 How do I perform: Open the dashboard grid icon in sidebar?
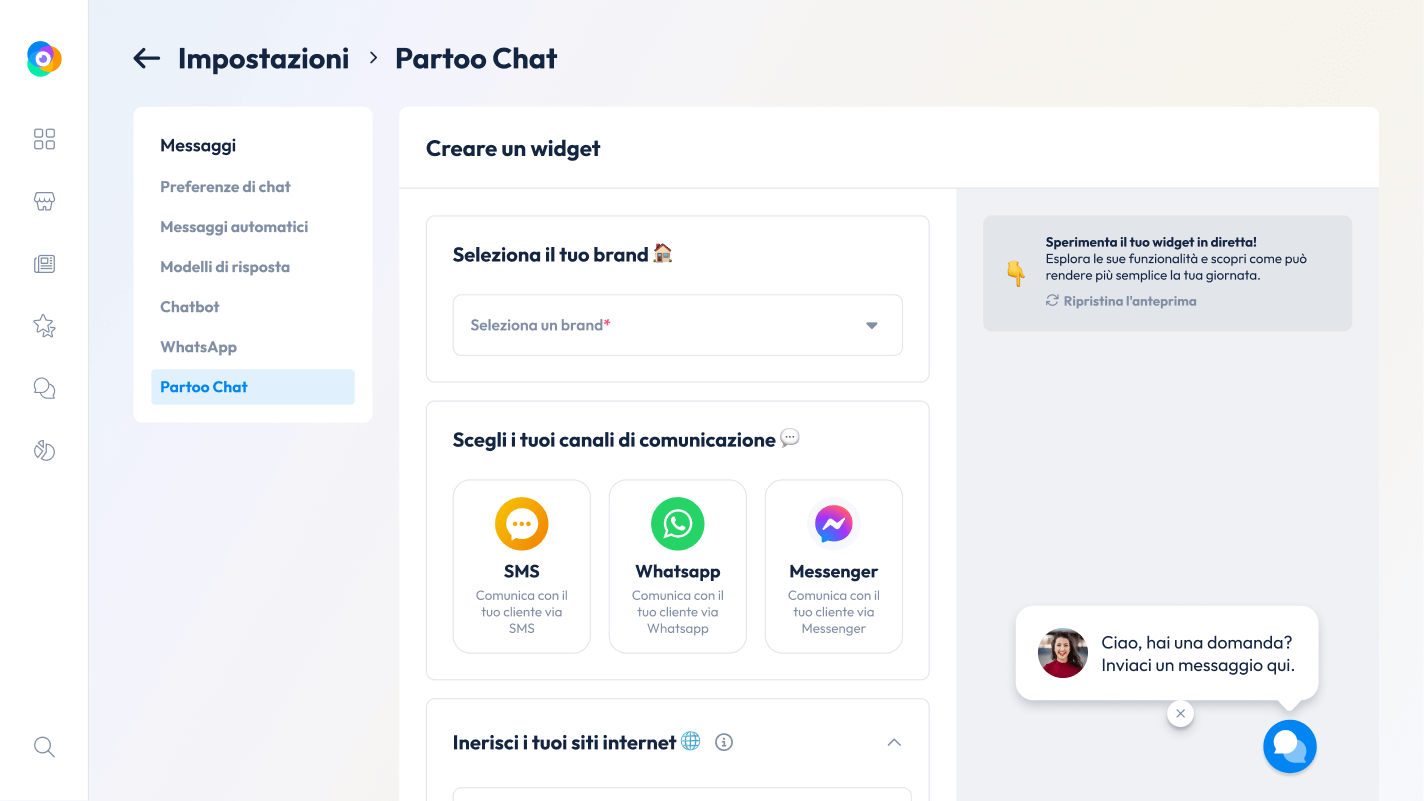[x=44, y=139]
